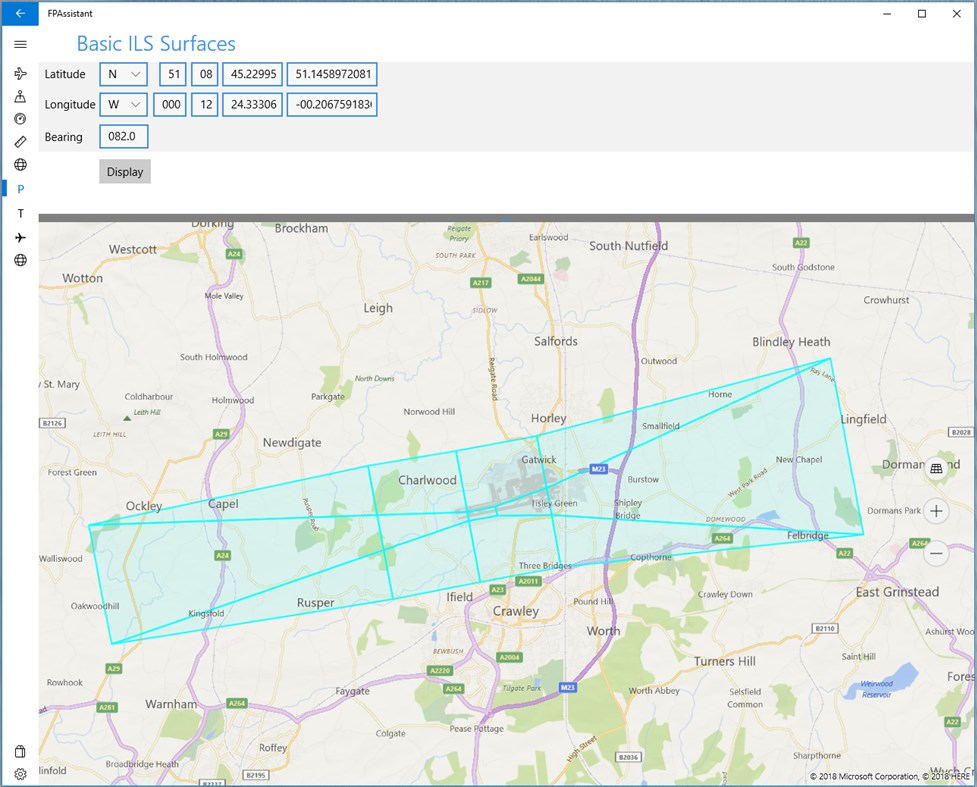Open the lower globe sidebar icon
Viewport: 977px width, 787px height.
[x=20, y=260]
